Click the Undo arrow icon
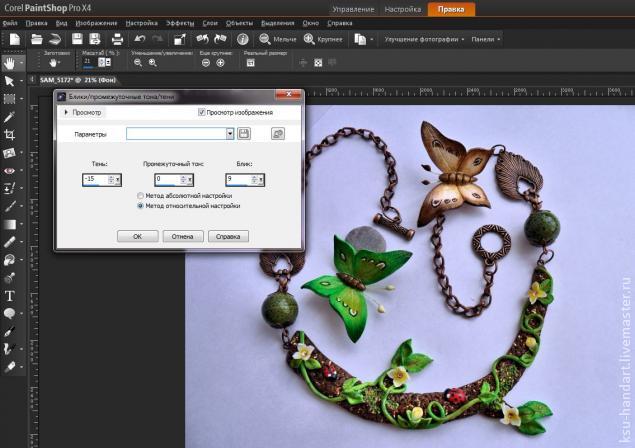 click(x=140, y=39)
